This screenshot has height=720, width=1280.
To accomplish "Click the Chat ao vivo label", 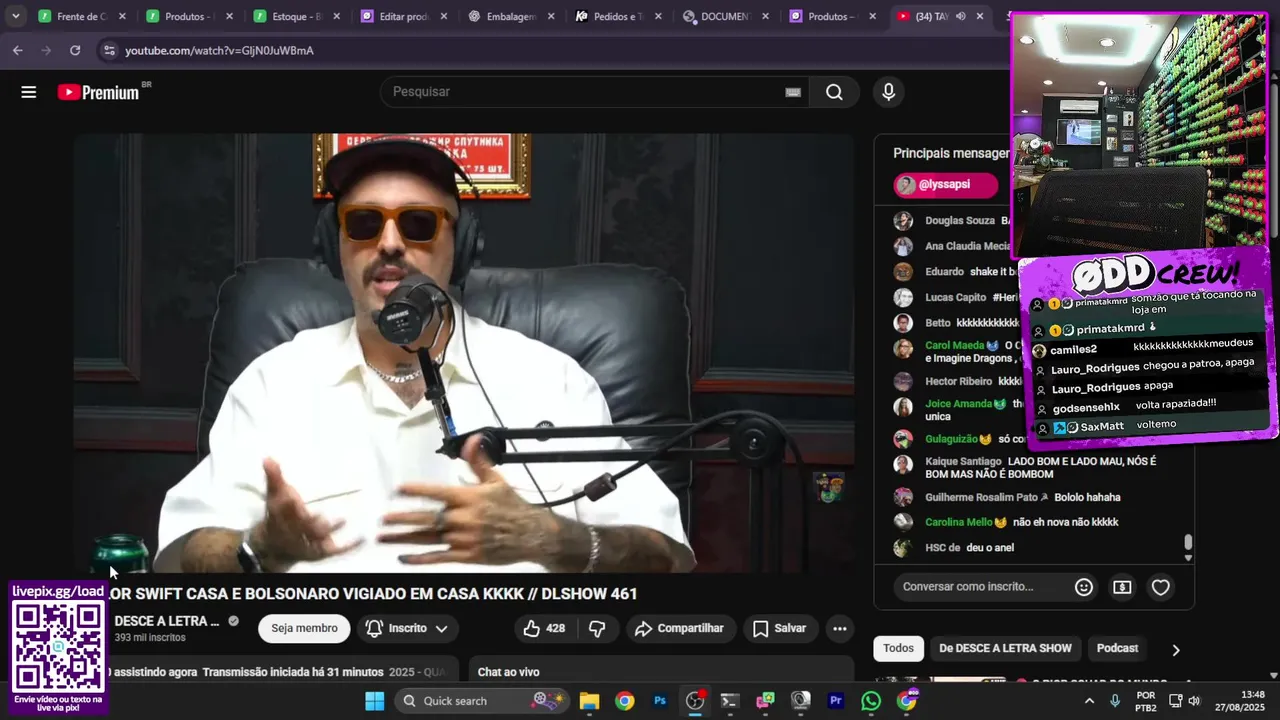I will [x=508, y=672].
